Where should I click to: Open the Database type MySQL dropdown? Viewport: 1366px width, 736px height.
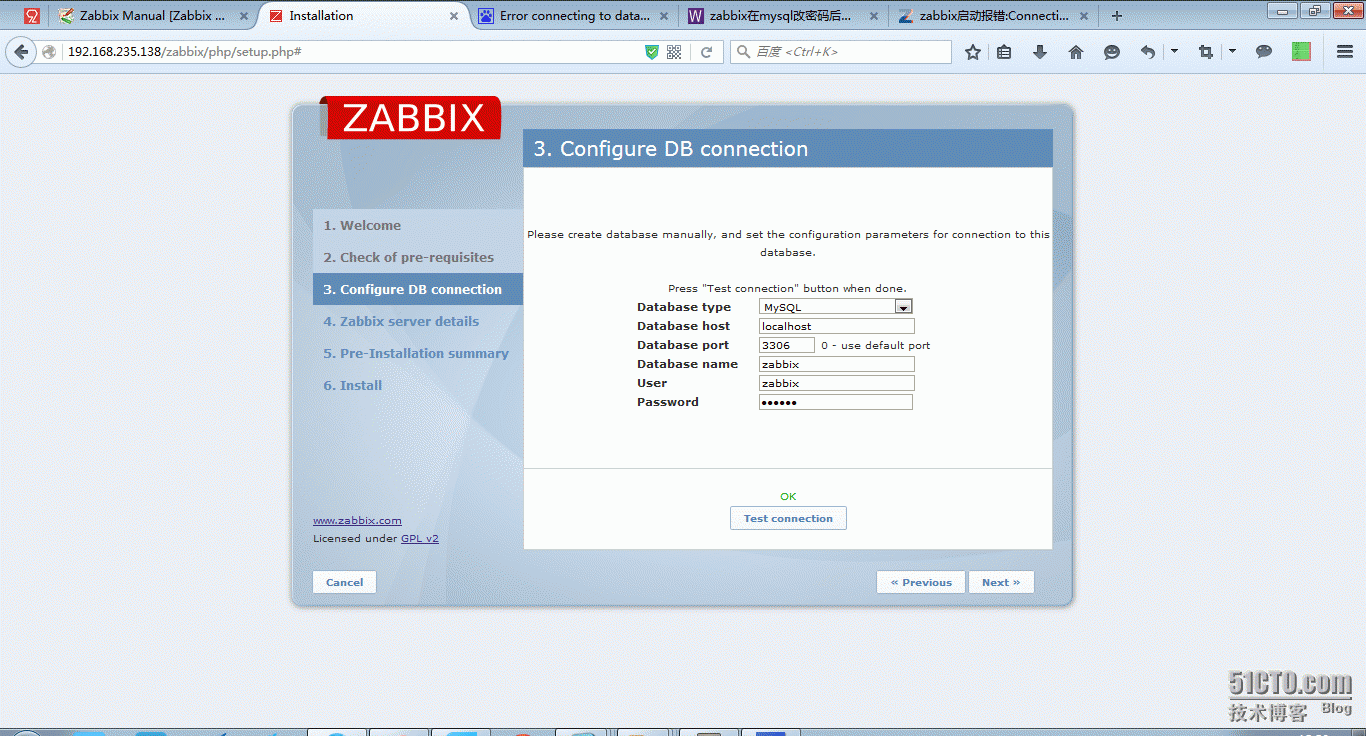click(x=836, y=307)
